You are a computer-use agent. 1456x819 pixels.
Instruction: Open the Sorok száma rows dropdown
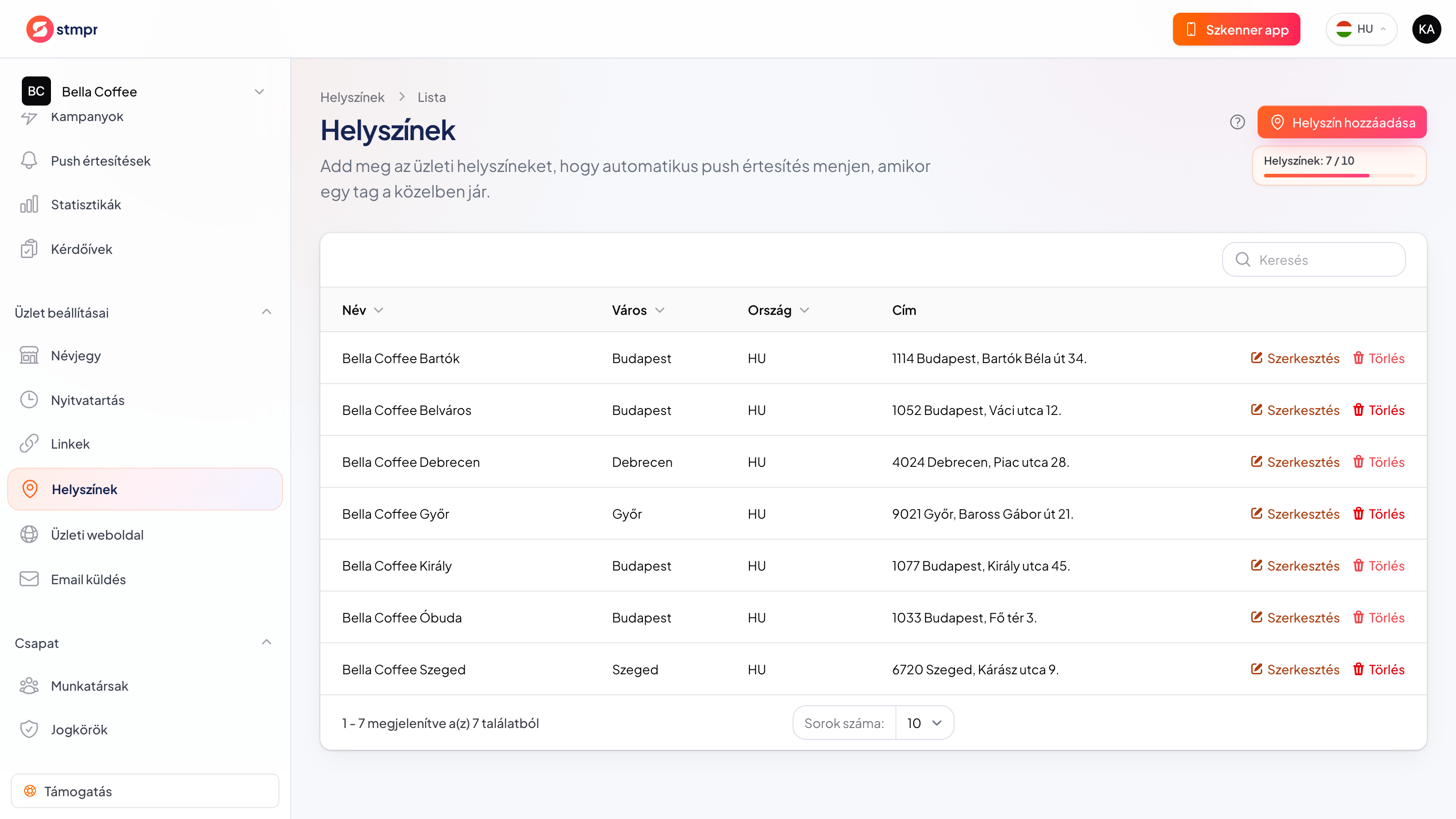point(925,723)
